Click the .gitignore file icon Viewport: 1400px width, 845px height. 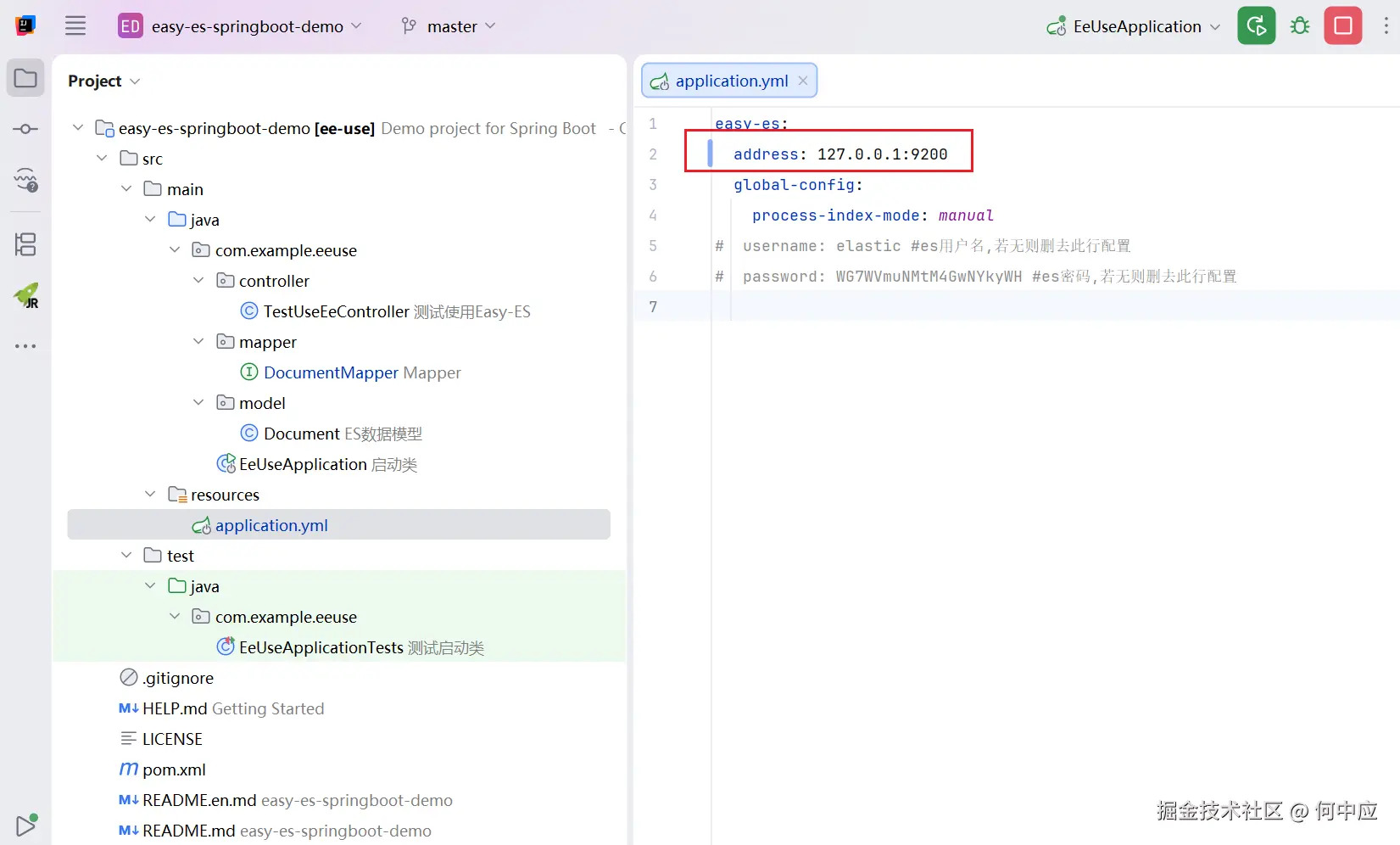[129, 677]
